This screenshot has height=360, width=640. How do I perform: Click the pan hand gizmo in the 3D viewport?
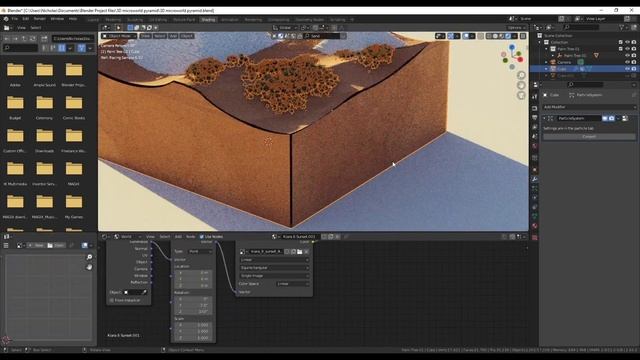pos(521,85)
